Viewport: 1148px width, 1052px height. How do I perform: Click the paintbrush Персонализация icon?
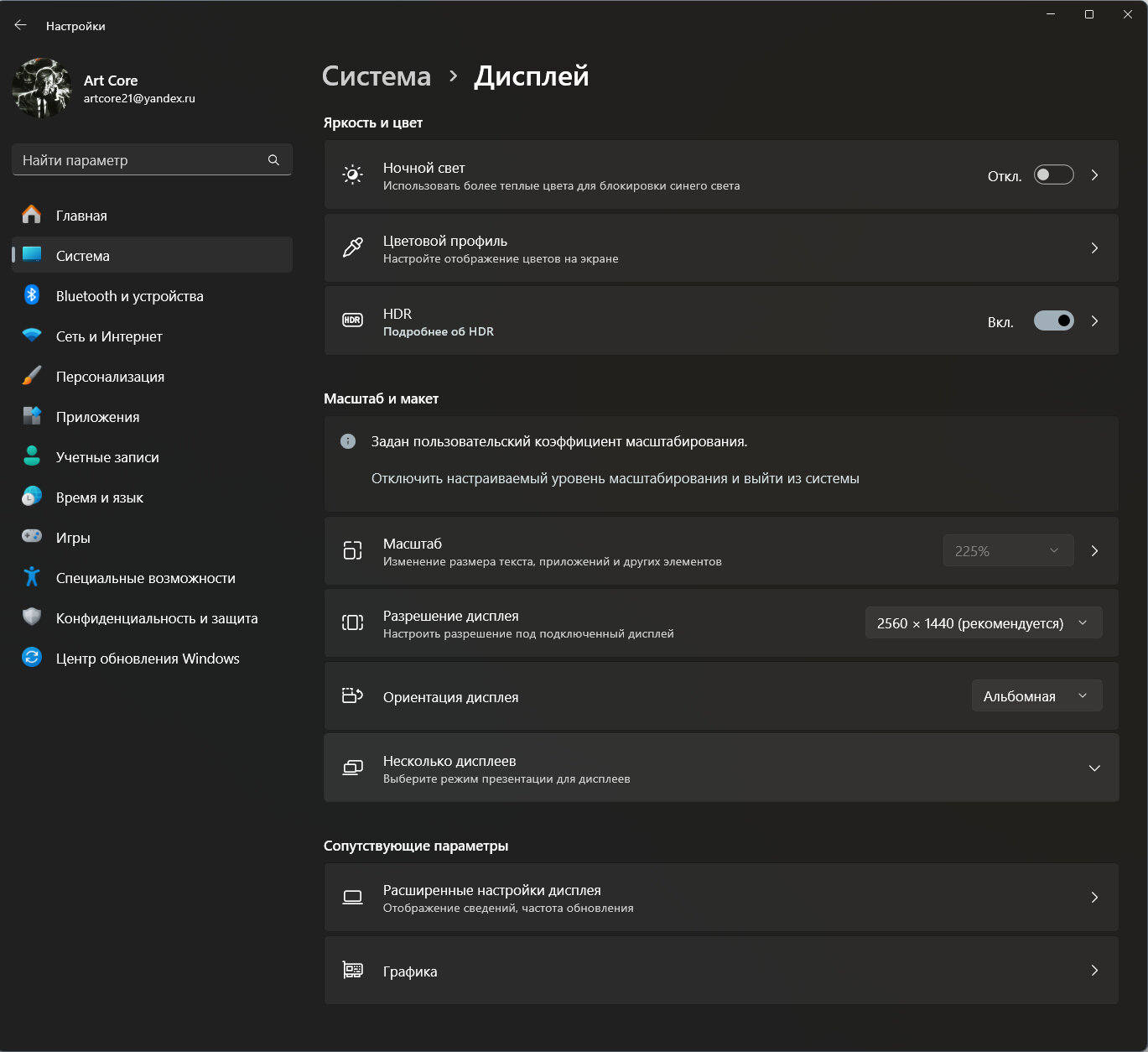click(32, 375)
